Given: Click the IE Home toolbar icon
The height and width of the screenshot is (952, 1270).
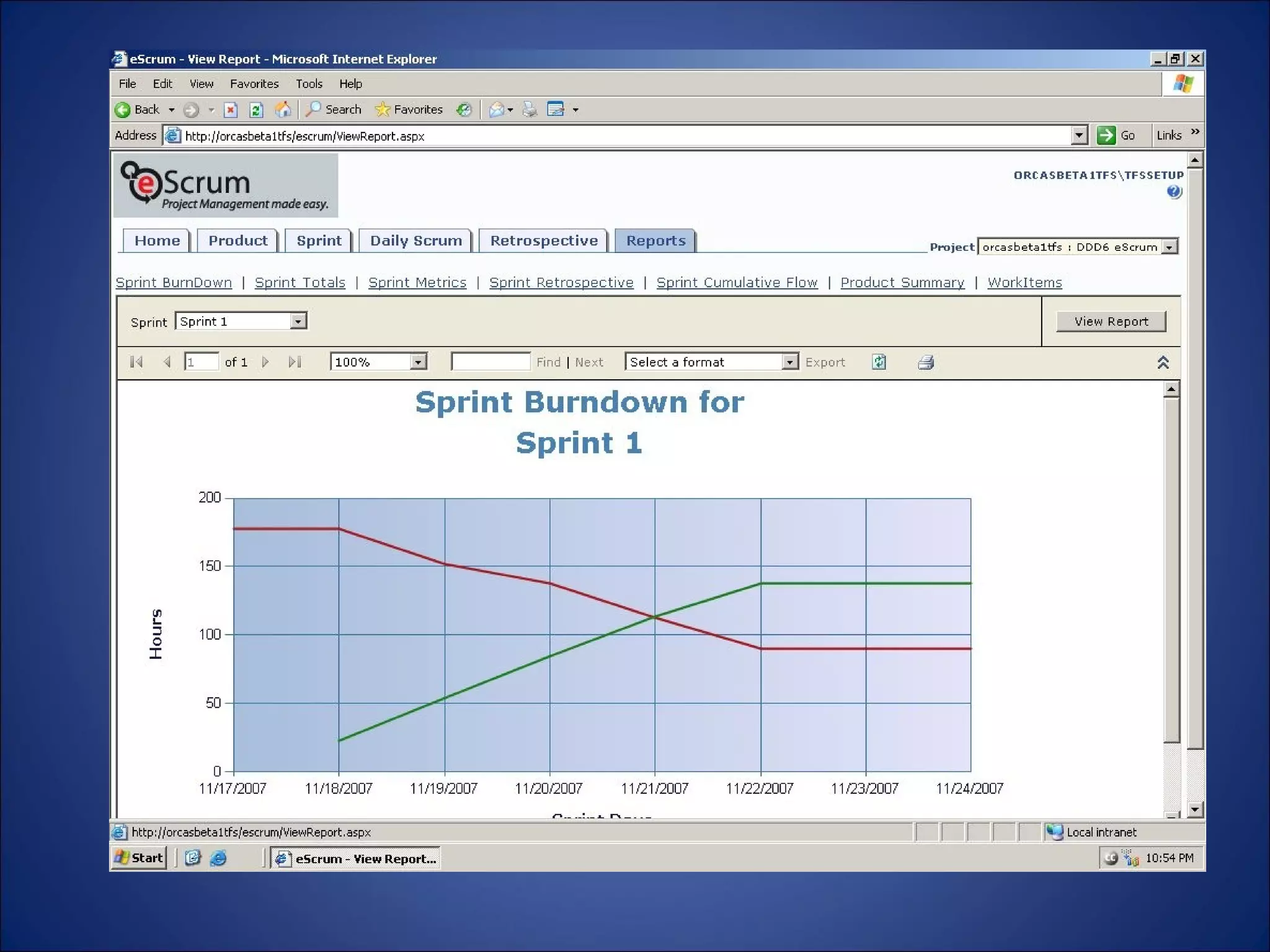Looking at the screenshot, I should (x=283, y=110).
